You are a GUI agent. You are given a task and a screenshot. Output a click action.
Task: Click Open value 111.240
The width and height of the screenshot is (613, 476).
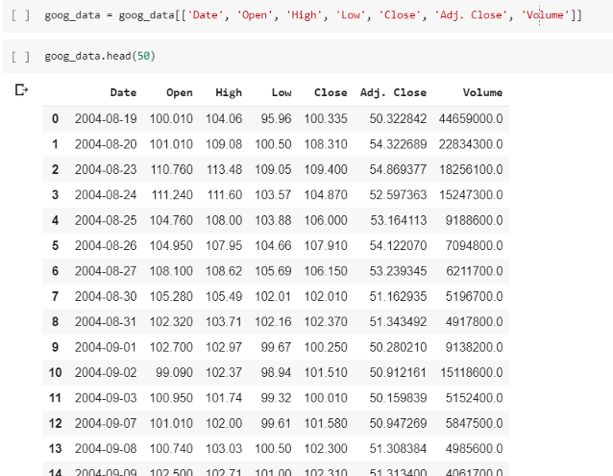pos(172,195)
